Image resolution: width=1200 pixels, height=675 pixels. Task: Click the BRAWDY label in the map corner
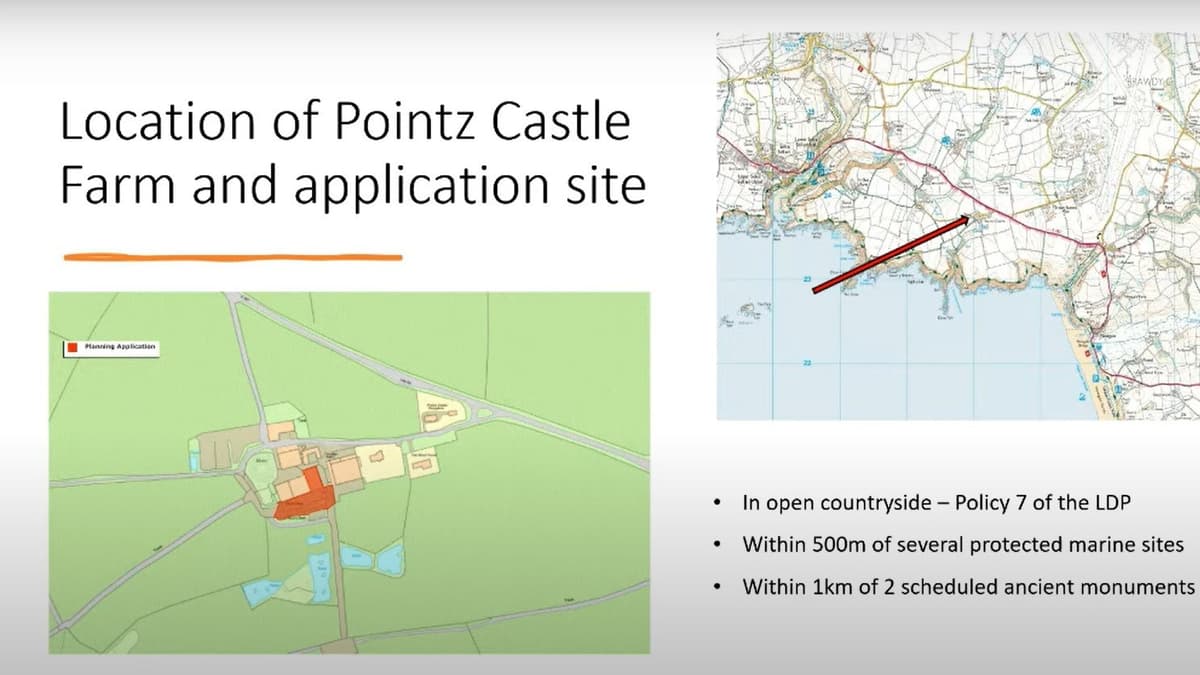point(1143,82)
